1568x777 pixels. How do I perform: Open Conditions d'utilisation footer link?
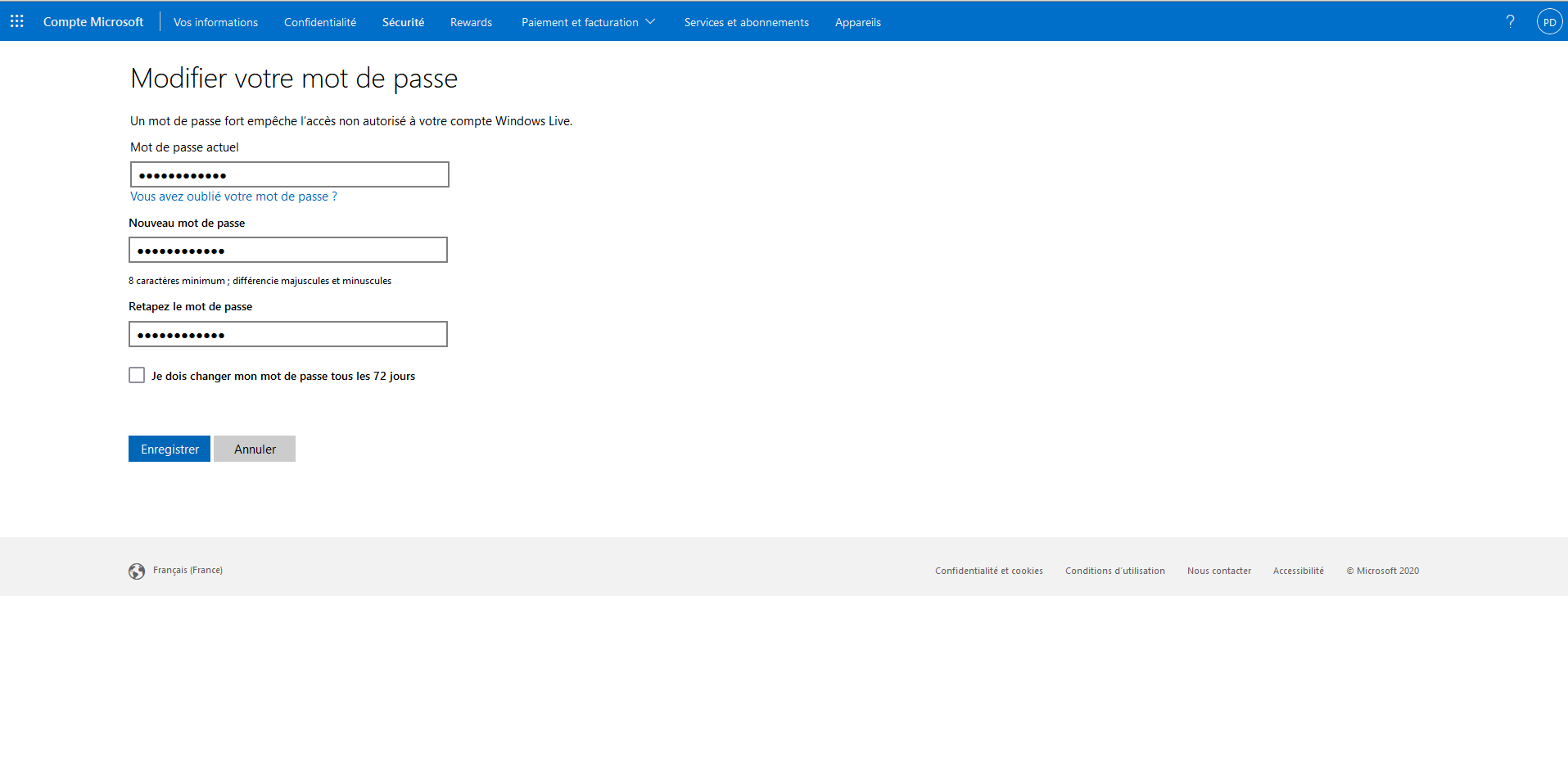coord(1115,571)
